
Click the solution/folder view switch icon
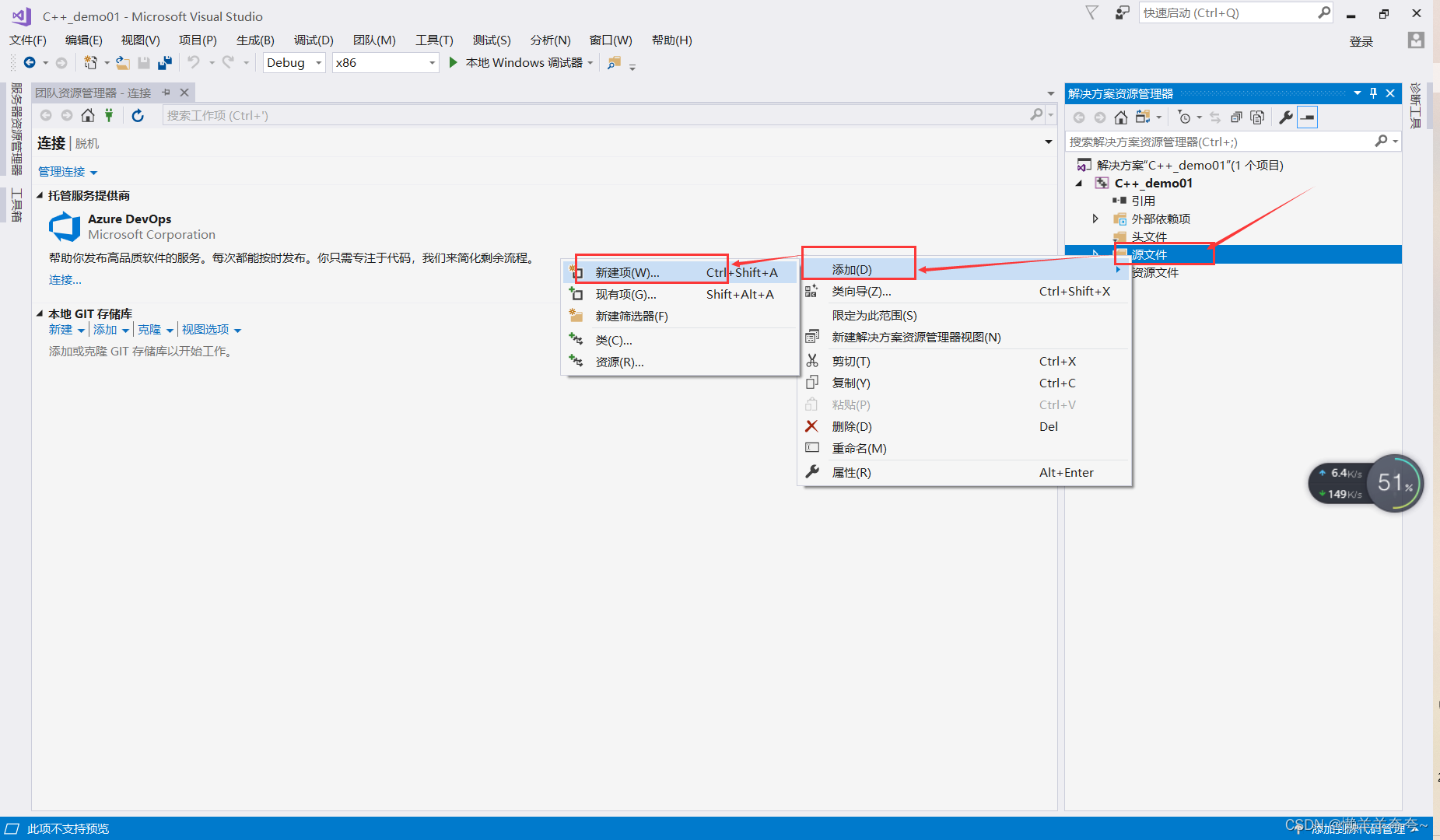[1143, 117]
